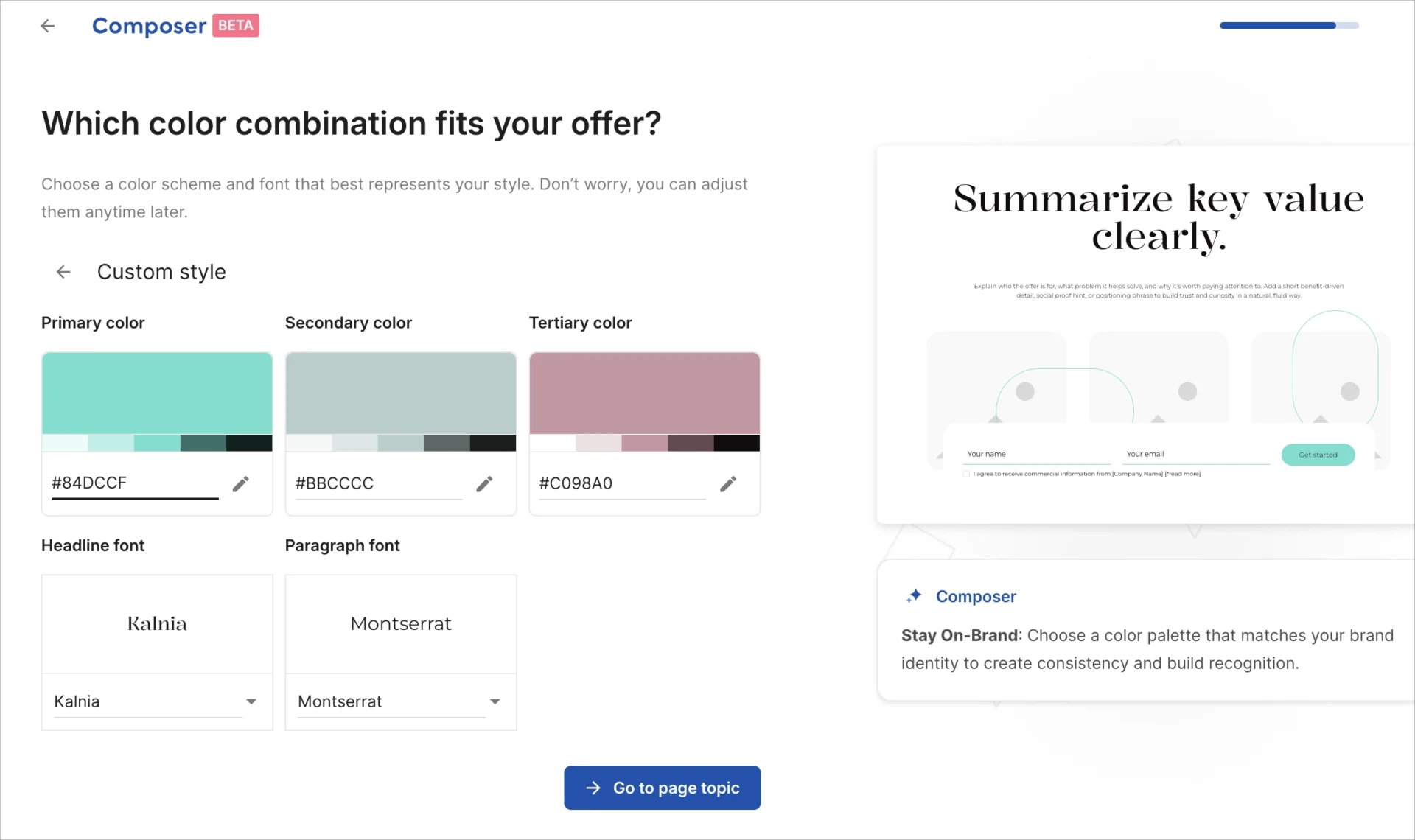Expand the headline font chevron

pos(252,701)
